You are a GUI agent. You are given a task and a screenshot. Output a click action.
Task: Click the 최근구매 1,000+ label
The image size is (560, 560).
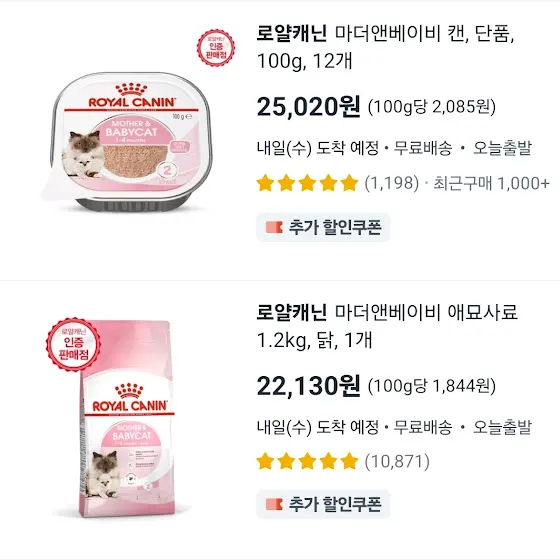click(491, 183)
